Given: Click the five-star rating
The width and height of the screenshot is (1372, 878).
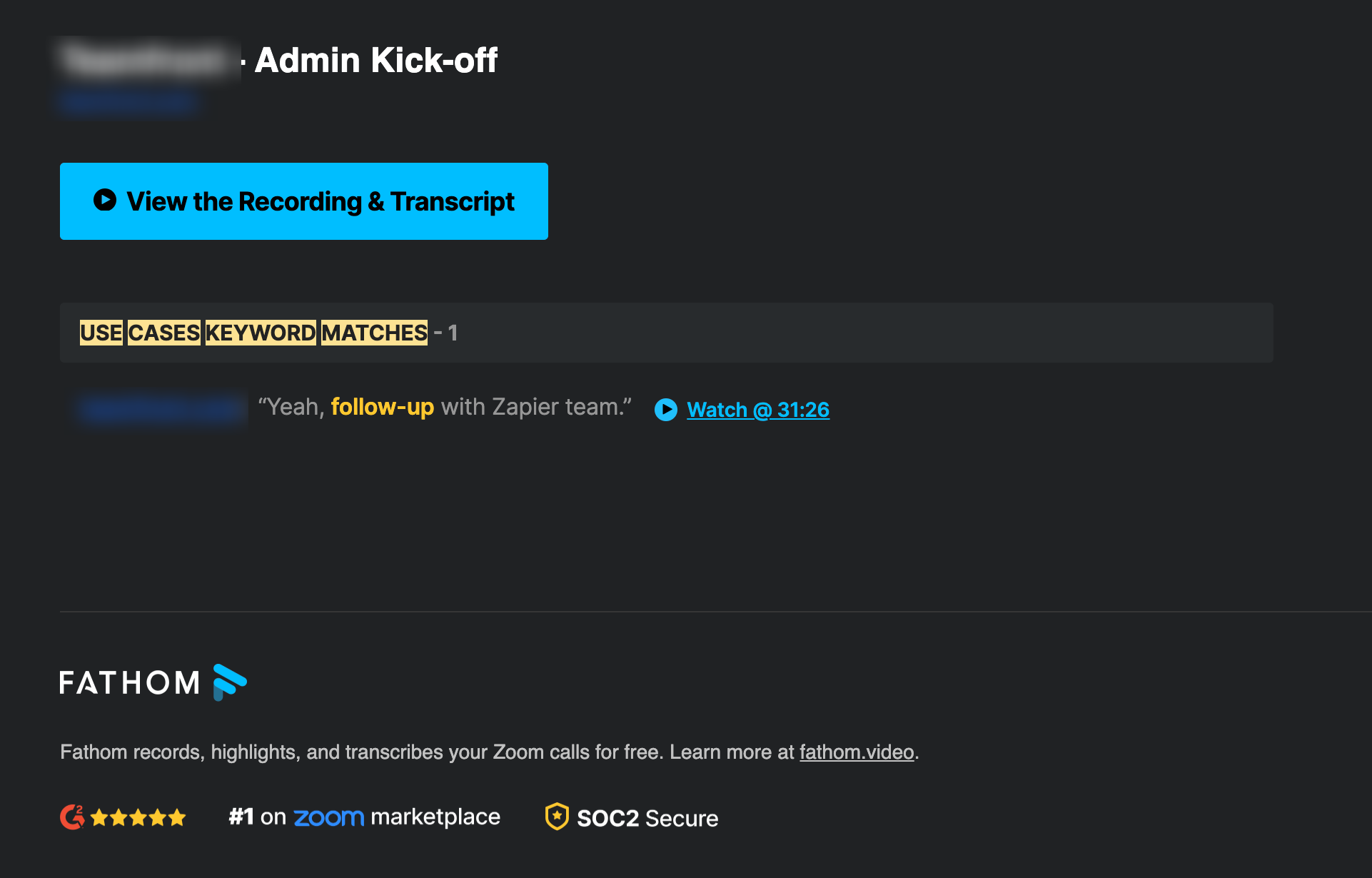Looking at the screenshot, I should (x=138, y=817).
